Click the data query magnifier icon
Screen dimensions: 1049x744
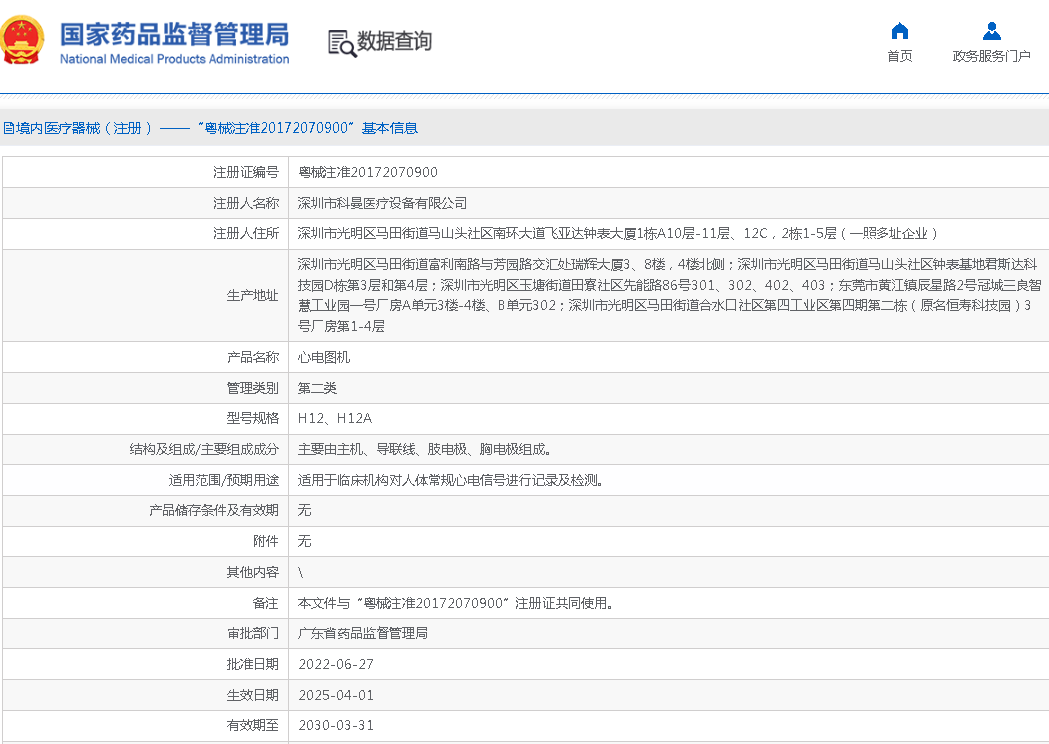tap(342, 43)
